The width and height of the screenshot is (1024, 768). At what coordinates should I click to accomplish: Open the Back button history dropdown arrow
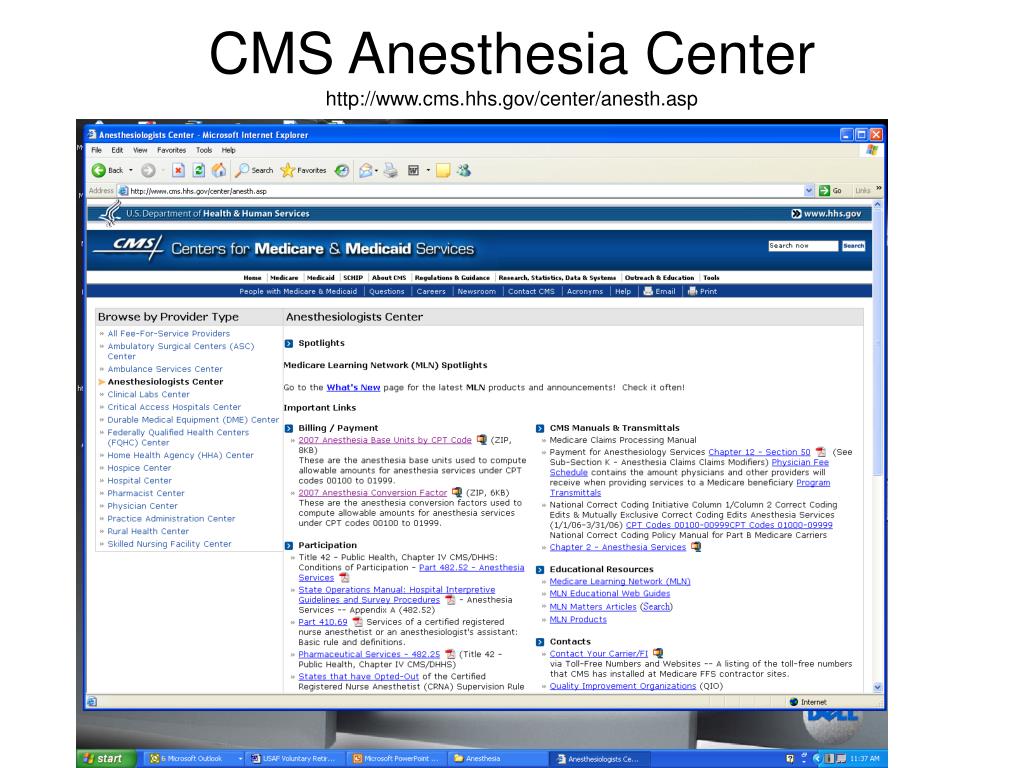(x=131, y=170)
